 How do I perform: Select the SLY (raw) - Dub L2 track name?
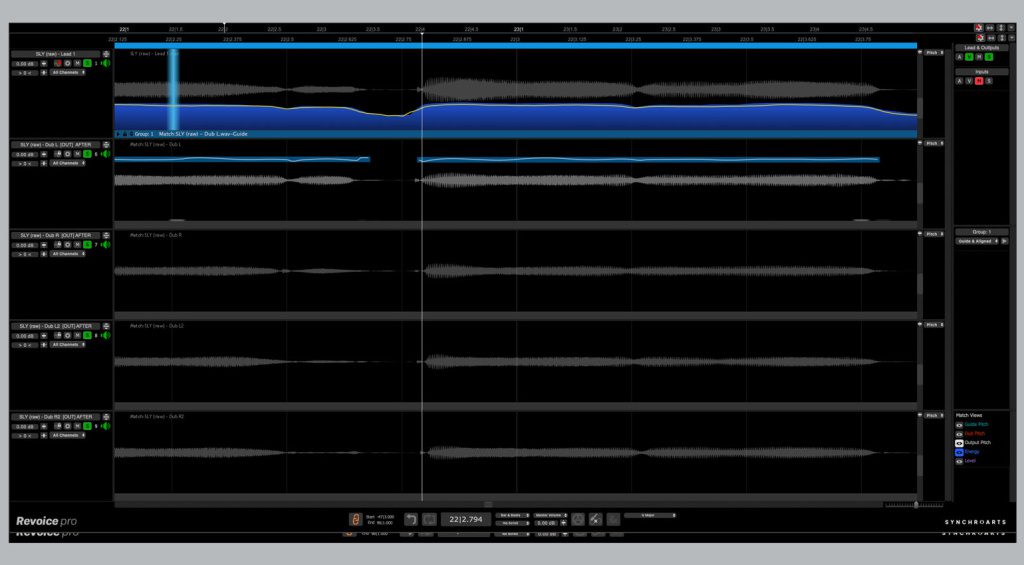pos(56,326)
